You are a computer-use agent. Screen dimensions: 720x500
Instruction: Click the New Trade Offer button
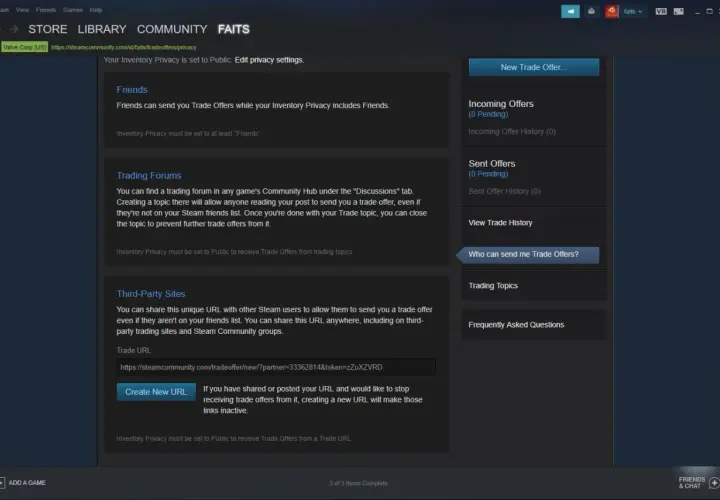[x=534, y=67]
